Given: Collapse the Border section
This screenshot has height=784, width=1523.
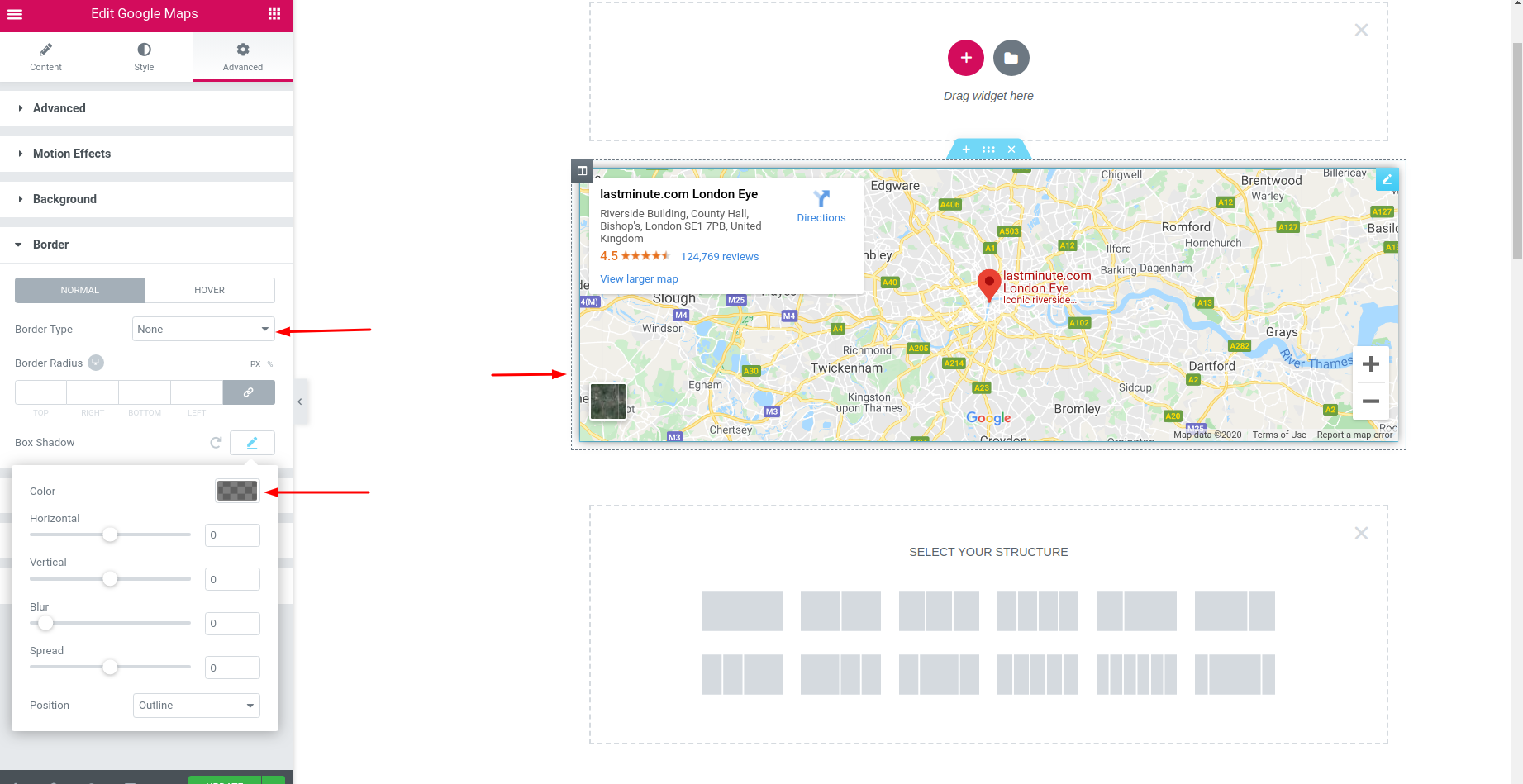Looking at the screenshot, I should [146, 245].
